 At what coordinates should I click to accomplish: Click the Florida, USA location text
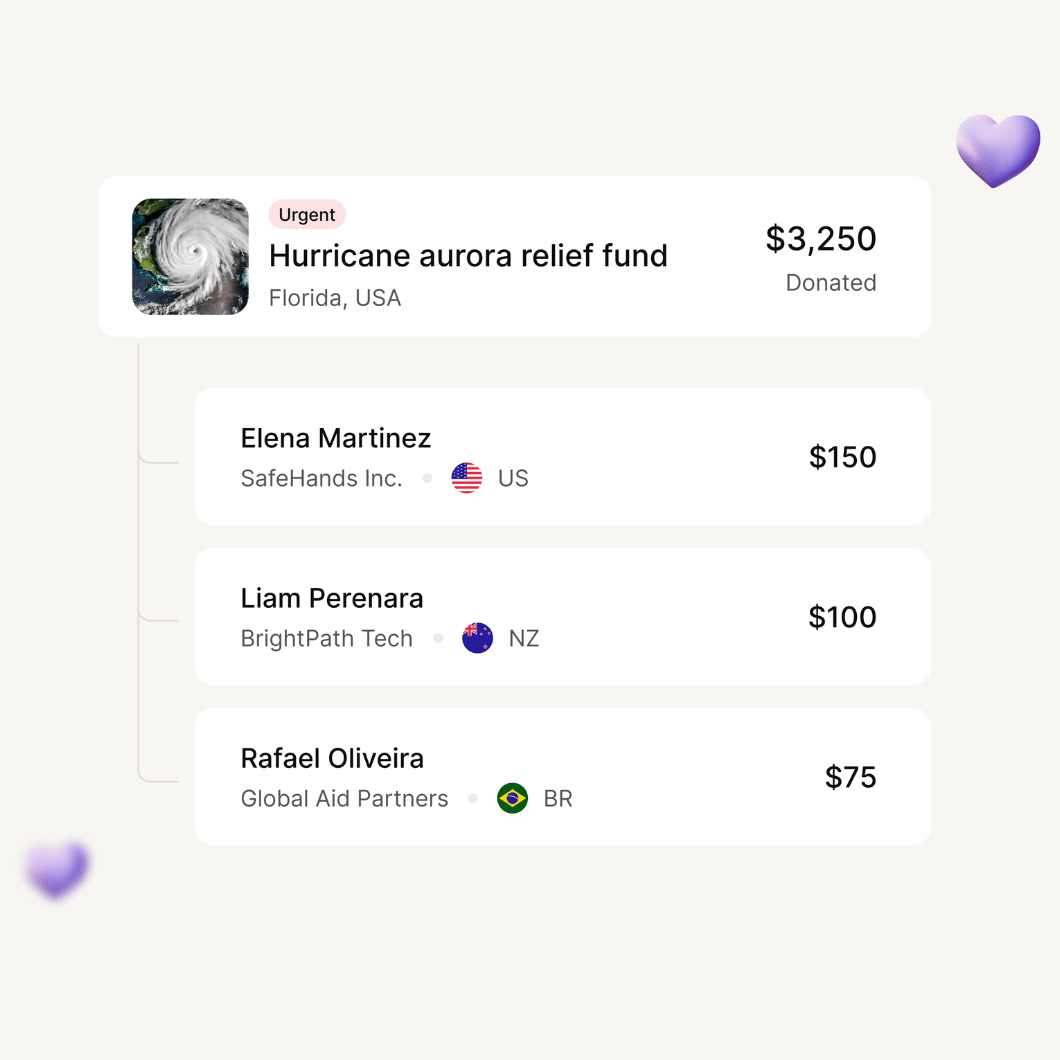click(x=335, y=298)
